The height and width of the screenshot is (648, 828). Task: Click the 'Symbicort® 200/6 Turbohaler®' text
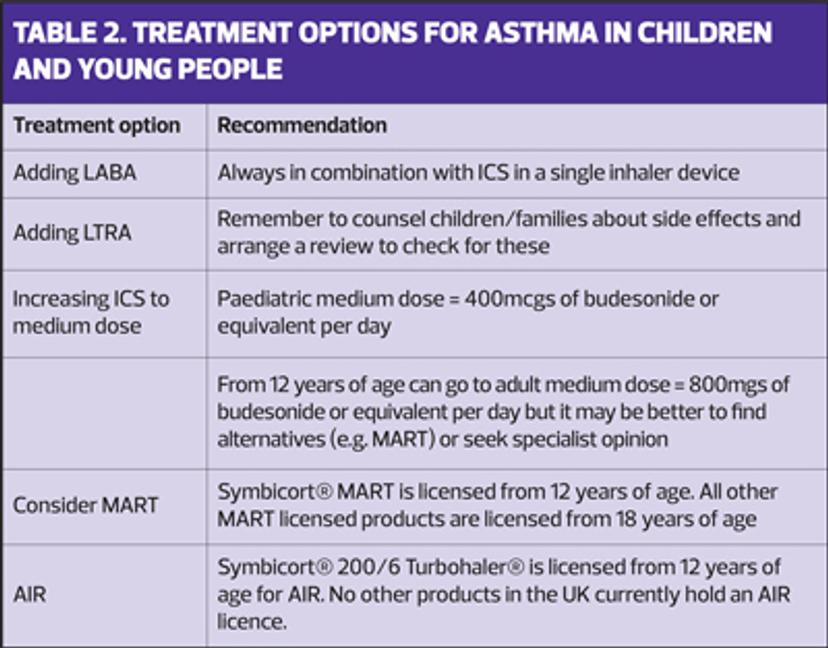click(x=371, y=567)
